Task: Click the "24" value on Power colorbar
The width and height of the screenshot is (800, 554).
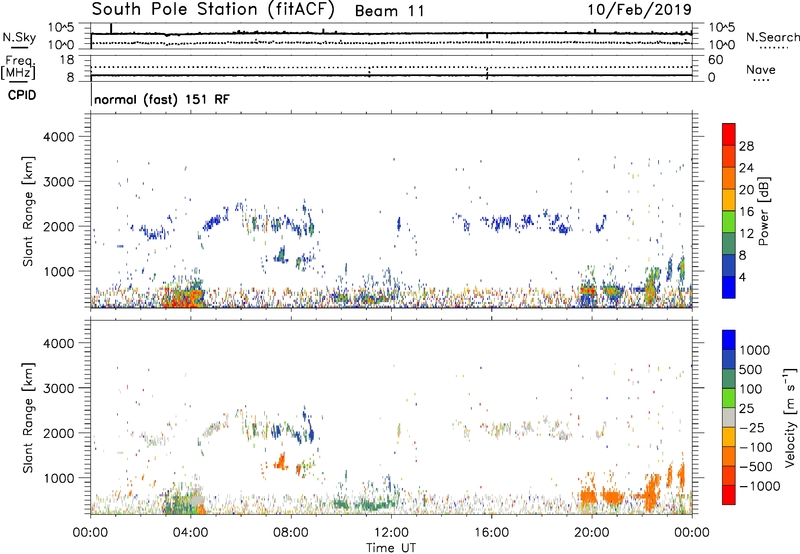Action: pos(746,168)
